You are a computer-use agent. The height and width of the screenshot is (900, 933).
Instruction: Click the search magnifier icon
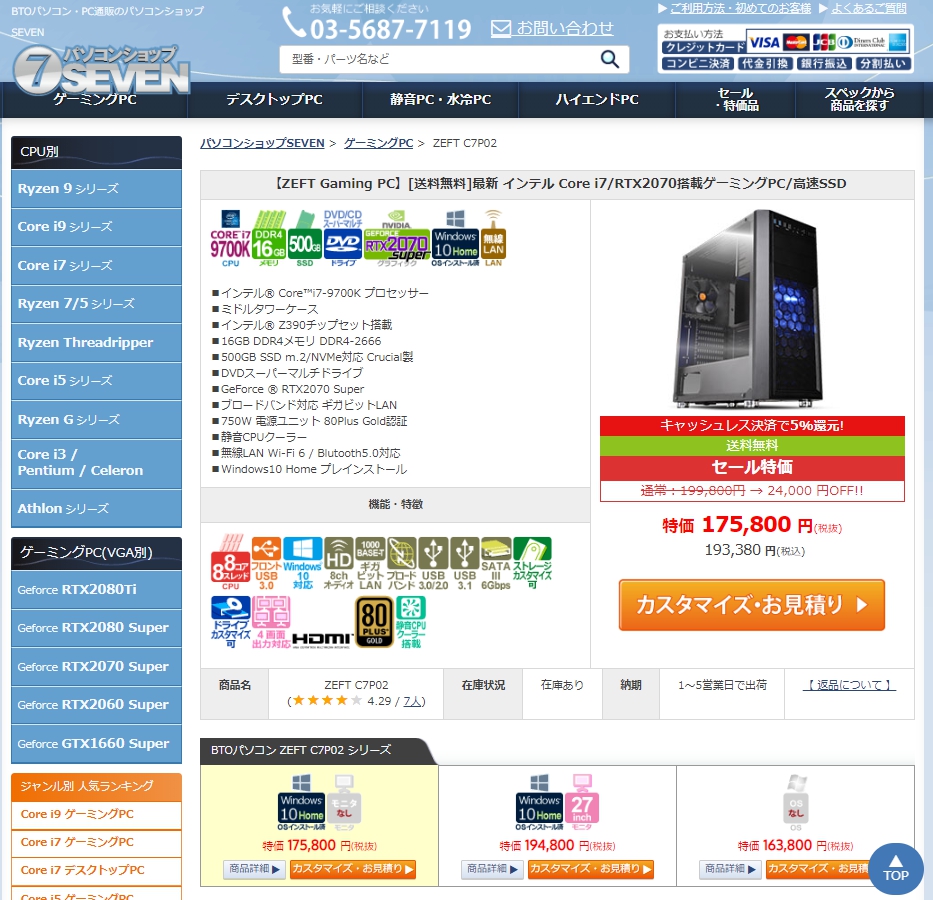coord(609,59)
